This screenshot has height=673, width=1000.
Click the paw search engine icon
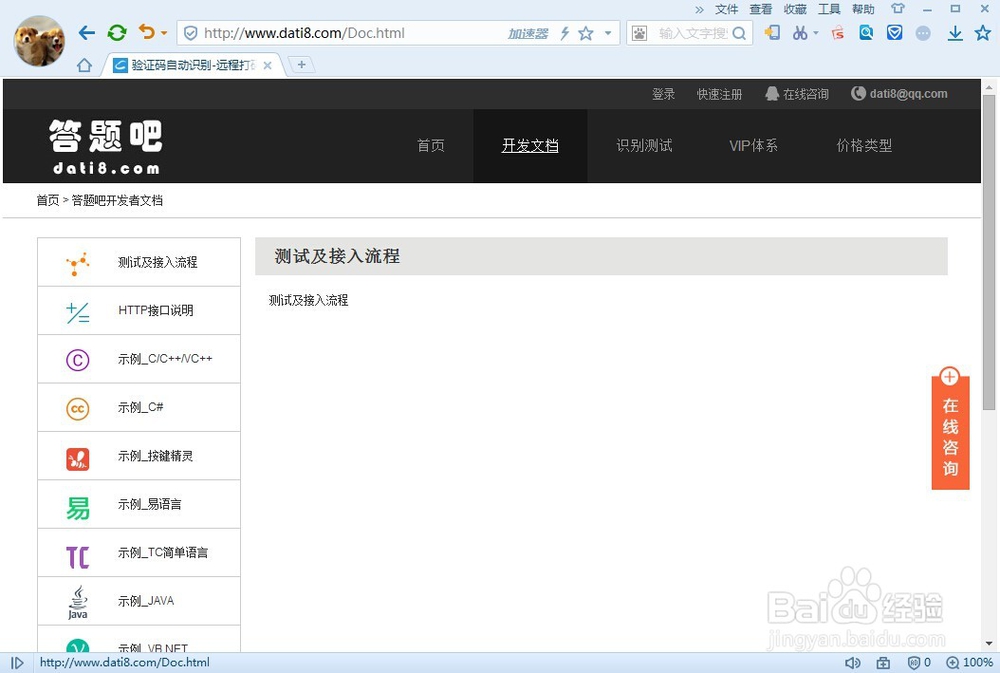pyautogui.click(x=640, y=33)
